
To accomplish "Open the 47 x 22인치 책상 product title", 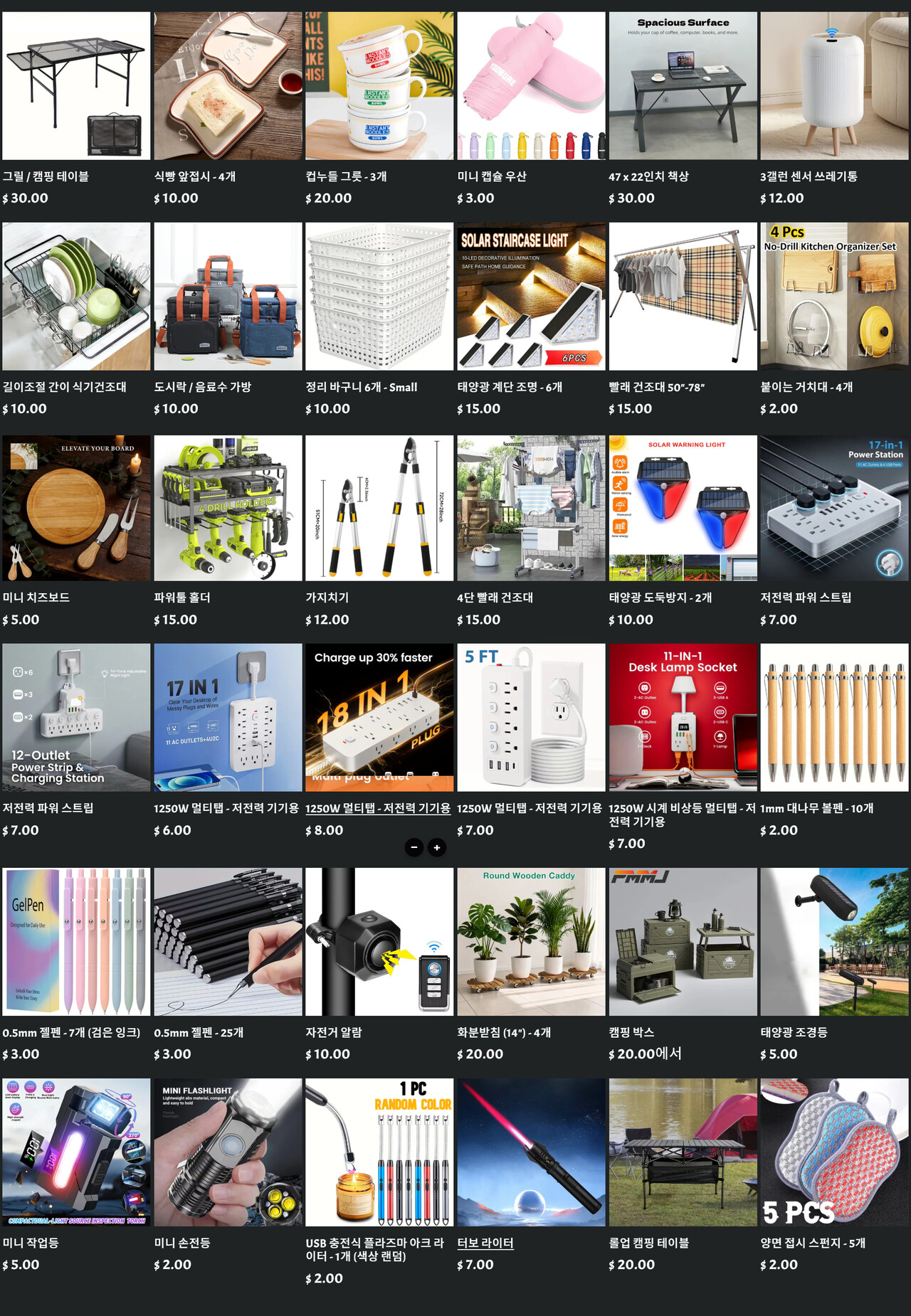I will (648, 176).
